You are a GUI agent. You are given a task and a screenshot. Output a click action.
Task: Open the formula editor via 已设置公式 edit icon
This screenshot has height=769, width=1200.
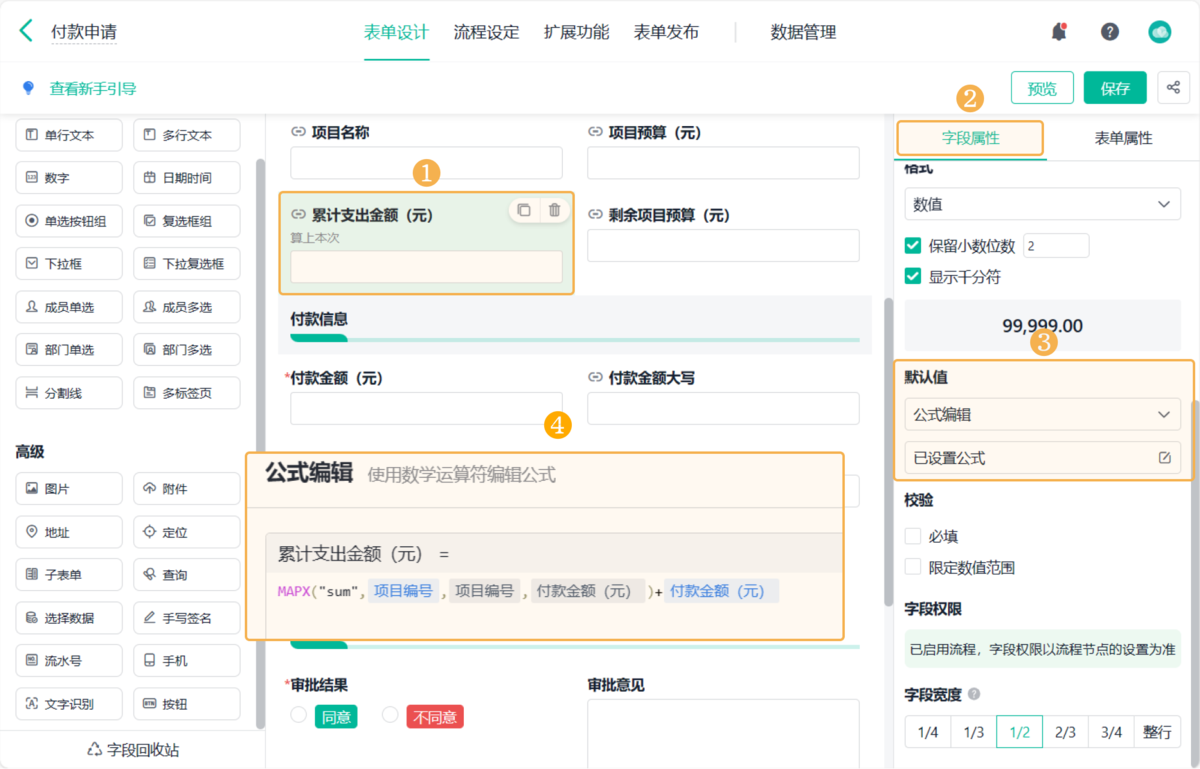(x=1164, y=457)
